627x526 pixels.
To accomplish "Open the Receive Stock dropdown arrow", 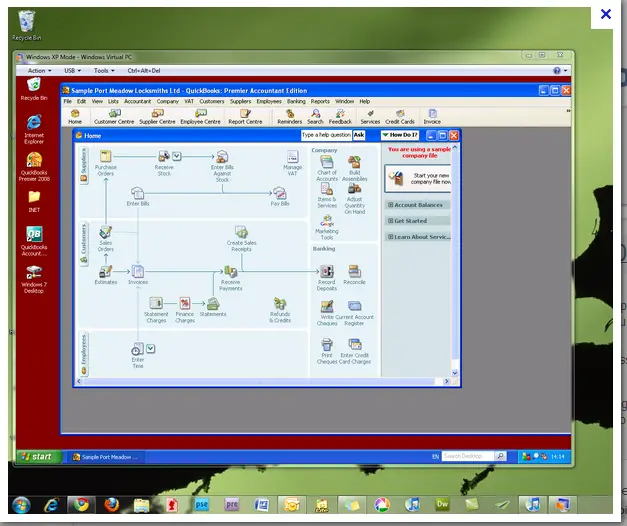I will click(x=177, y=156).
